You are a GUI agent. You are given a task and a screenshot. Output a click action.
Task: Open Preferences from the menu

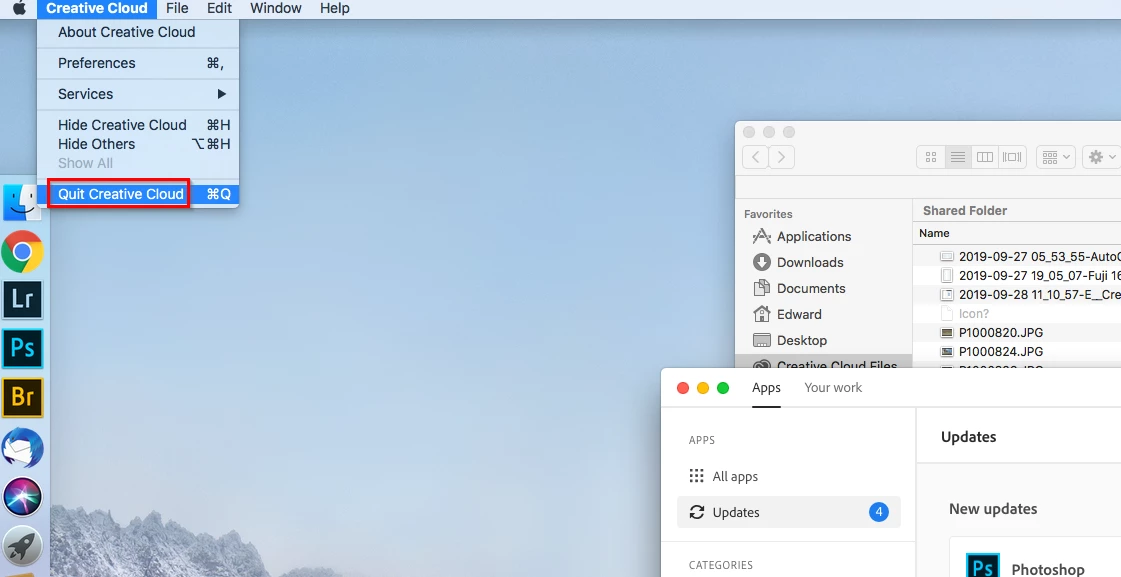tap(138, 63)
